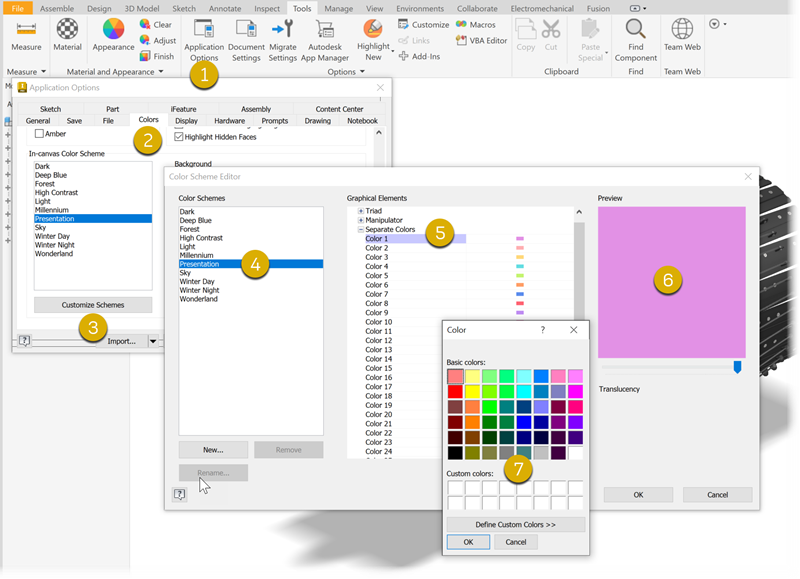Click the Customize Schemes button
Screen dimensions: 800x579
click(x=93, y=305)
